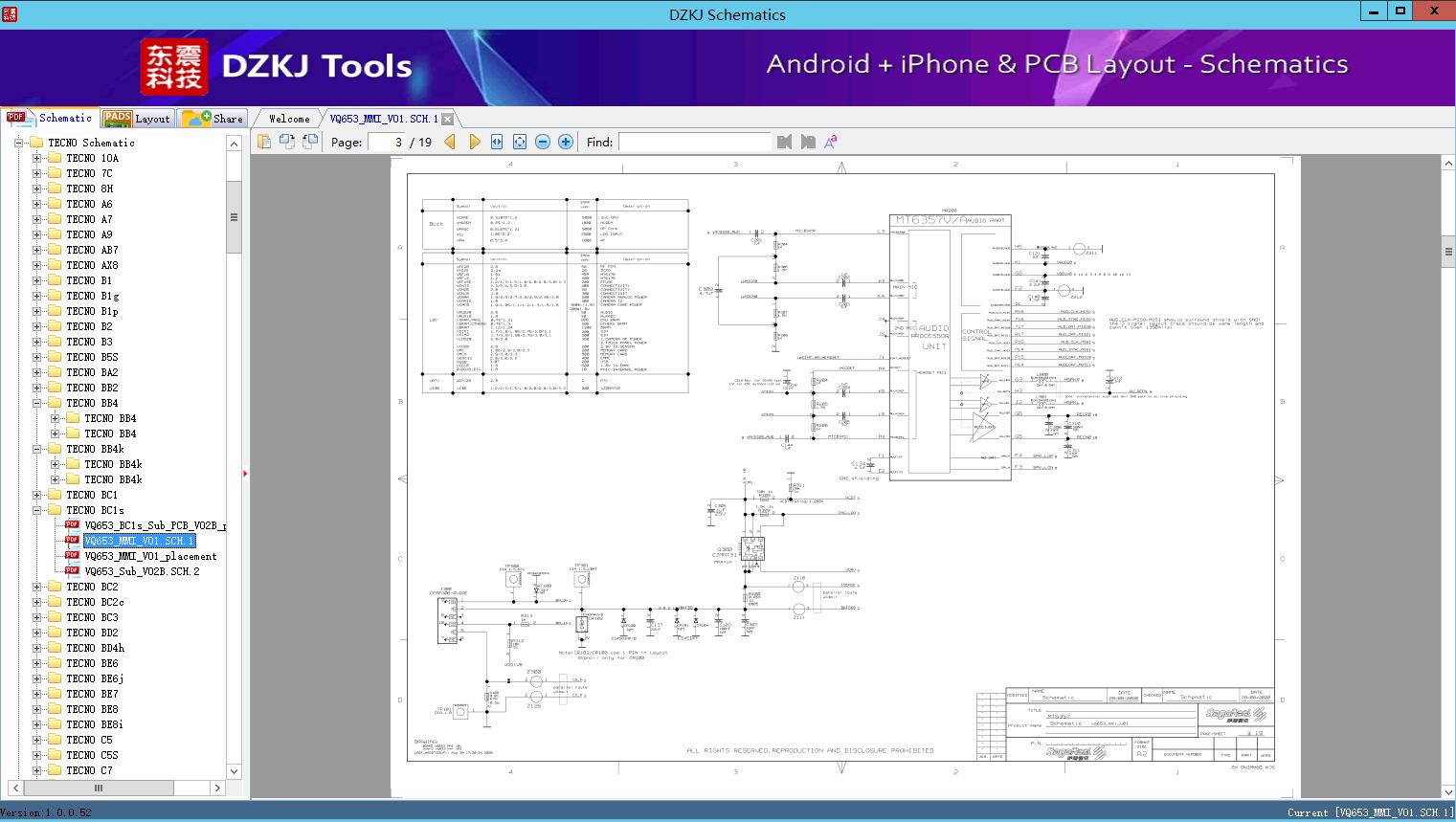Collapse the TECNO BB4k parent folder
Image resolution: width=1456 pixels, height=822 pixels.
tap(37, 449)
